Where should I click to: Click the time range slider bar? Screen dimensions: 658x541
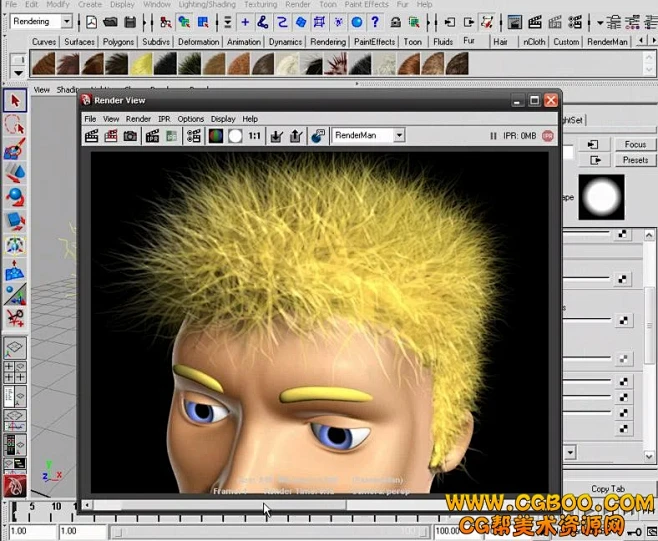point(271,532)
